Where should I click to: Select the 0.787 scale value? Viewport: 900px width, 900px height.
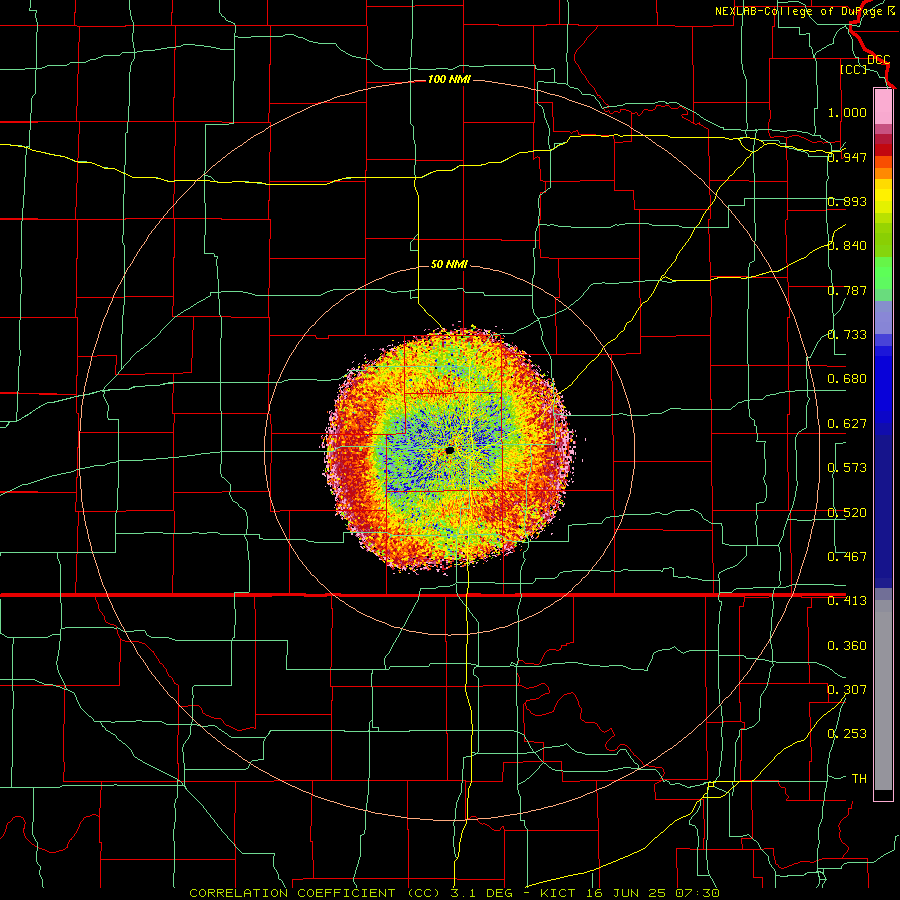click(847, 290)
